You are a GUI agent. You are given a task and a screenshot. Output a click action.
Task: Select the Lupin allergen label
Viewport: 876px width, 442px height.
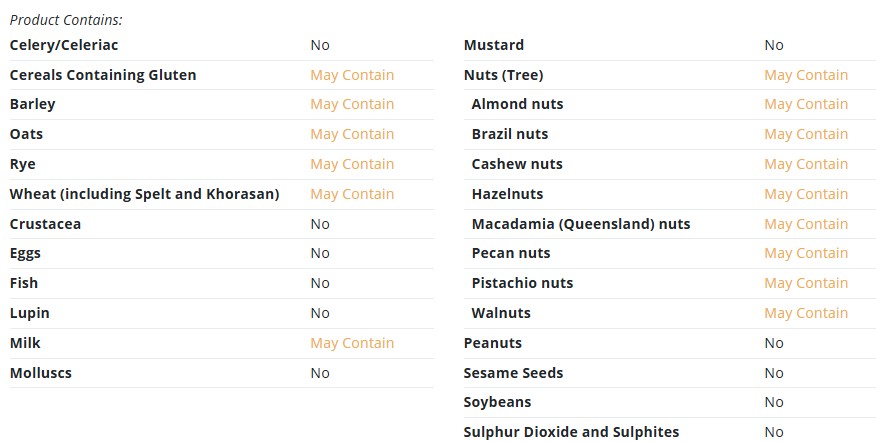(30, 313)
